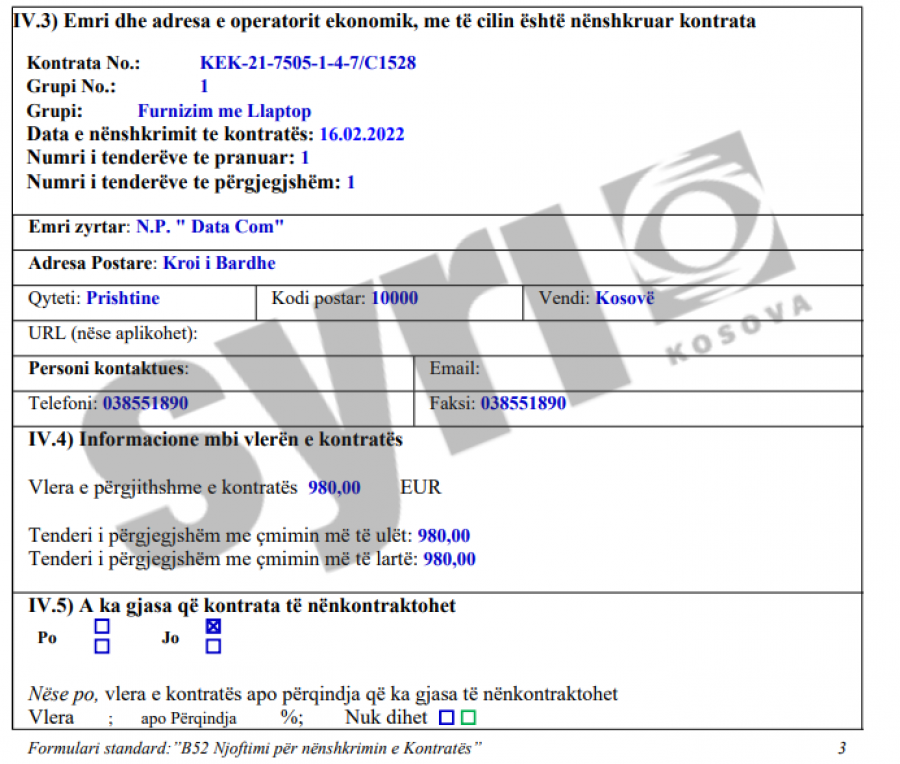
Task: Select the count after 'Numri i tenderëve te përgjegjshëm'
Action: [x=351, y=182]
